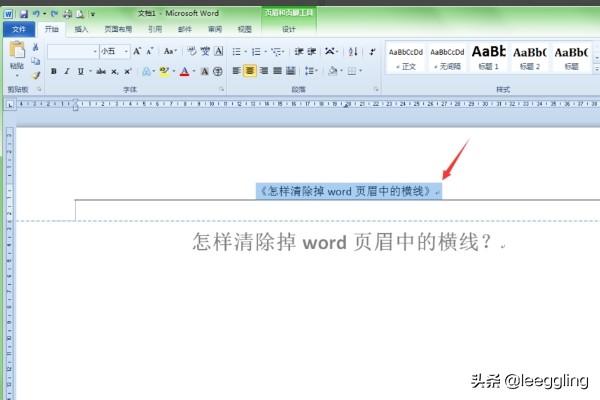This screenshot has height=400, width=600.
Task: Apply superscript formatting
Action: [x=127, y=71]
